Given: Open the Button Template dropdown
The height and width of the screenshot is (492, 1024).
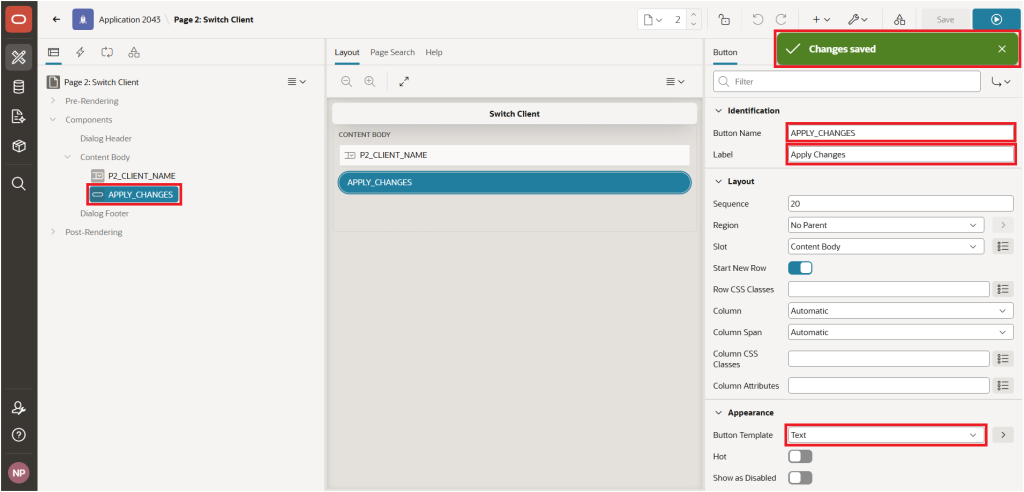Looking at the screenshot, I should pyautogui.click(x=886, y=435).
